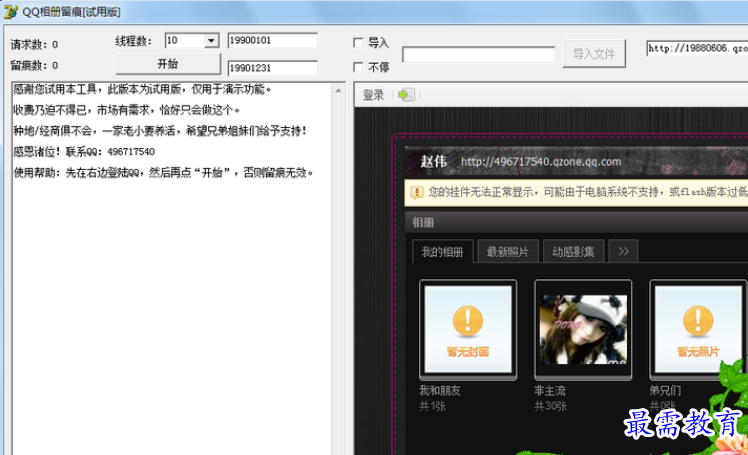Screen dimensions: 748x455
Task: Click the owner name 赵伟
Action: point(433,161)
